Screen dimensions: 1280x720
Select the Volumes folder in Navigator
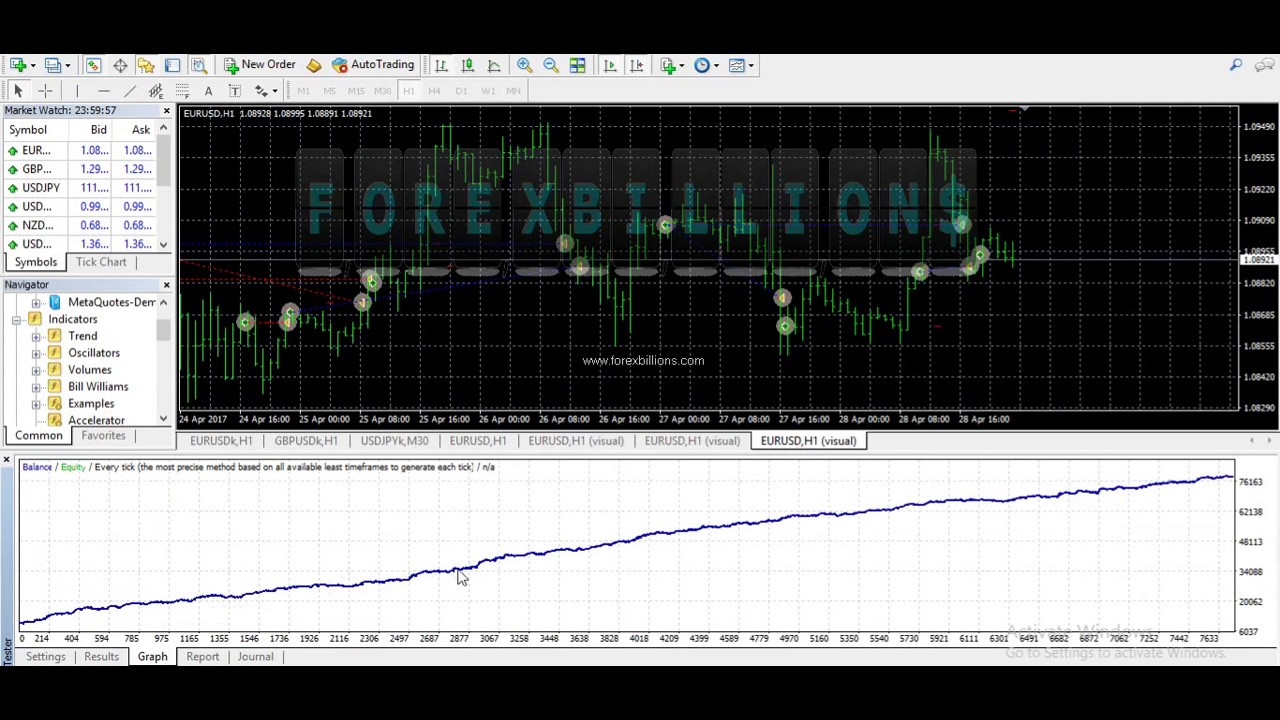[89, 370]
